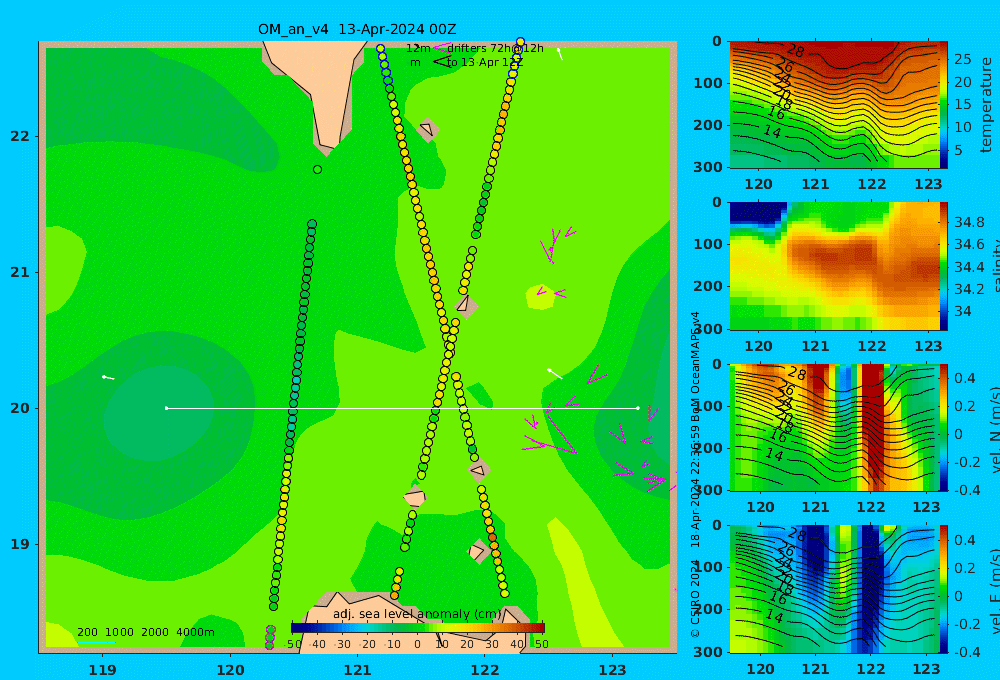Click the large magenta drifter arrow near 19.8N 122.5E
The image size is (1000, 680).
550,436
